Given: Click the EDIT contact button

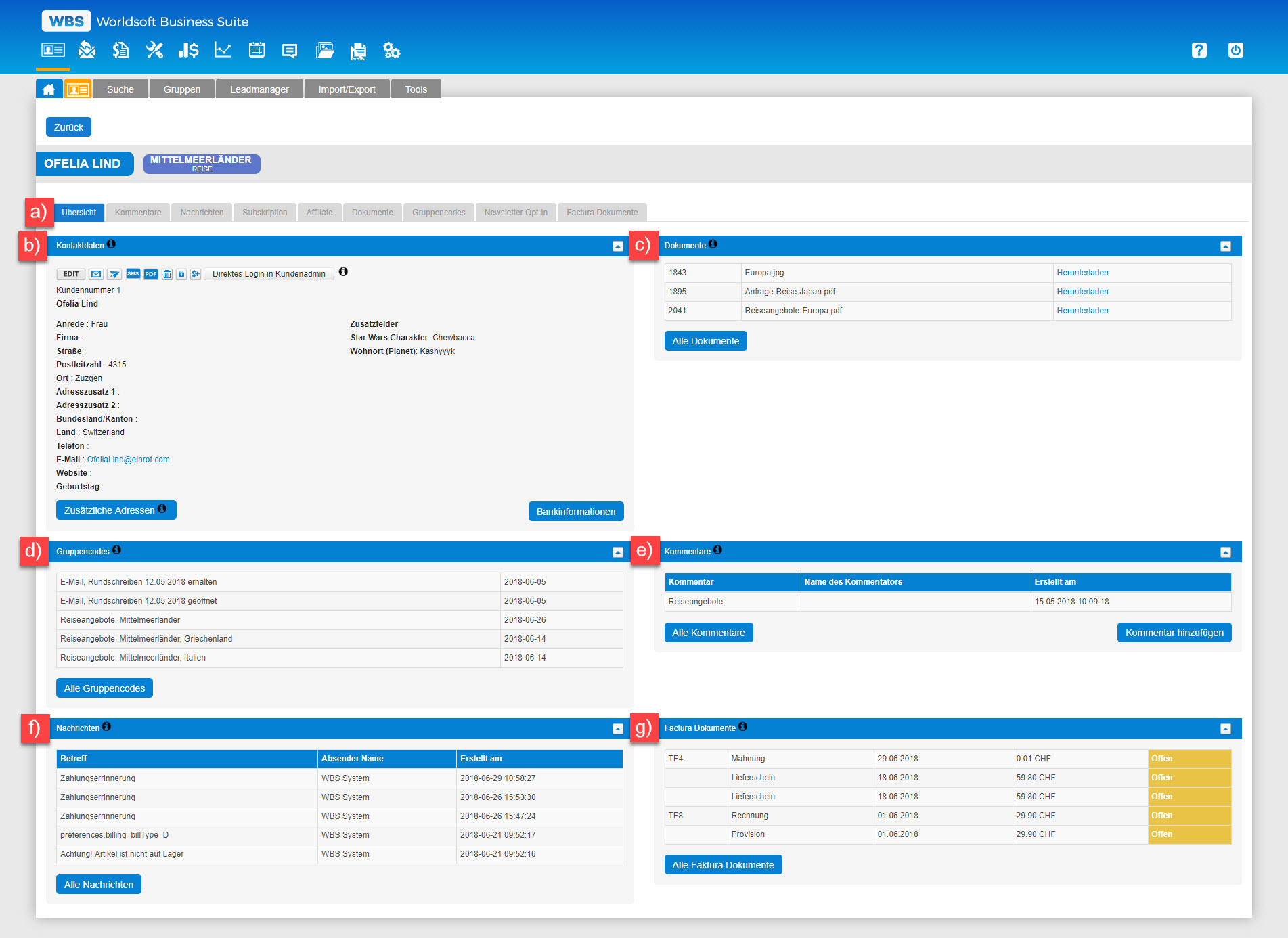Looking at the screenshot, I should click(x=71, y=274).
